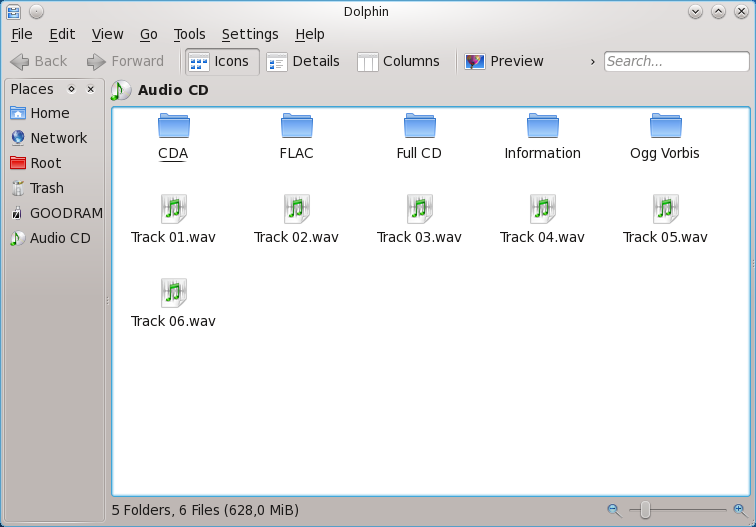Click the Network globe icon
Viewport: 756px width, 527px height.
[x=18, y=138]
